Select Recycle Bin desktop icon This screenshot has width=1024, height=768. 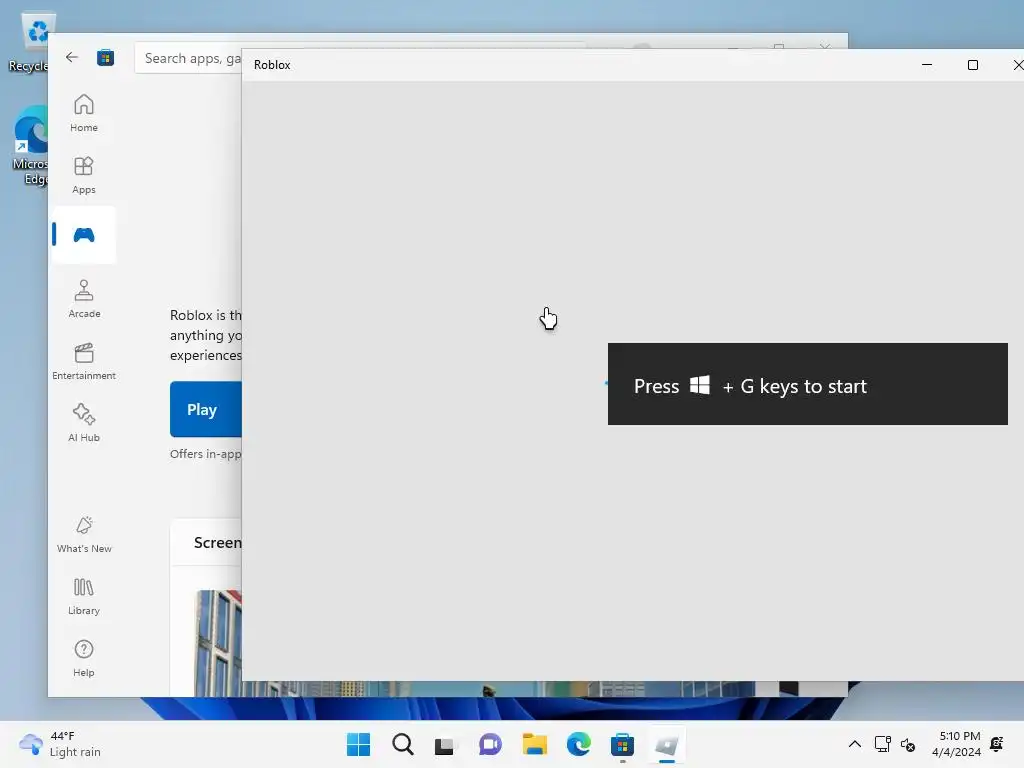[29, 43]
